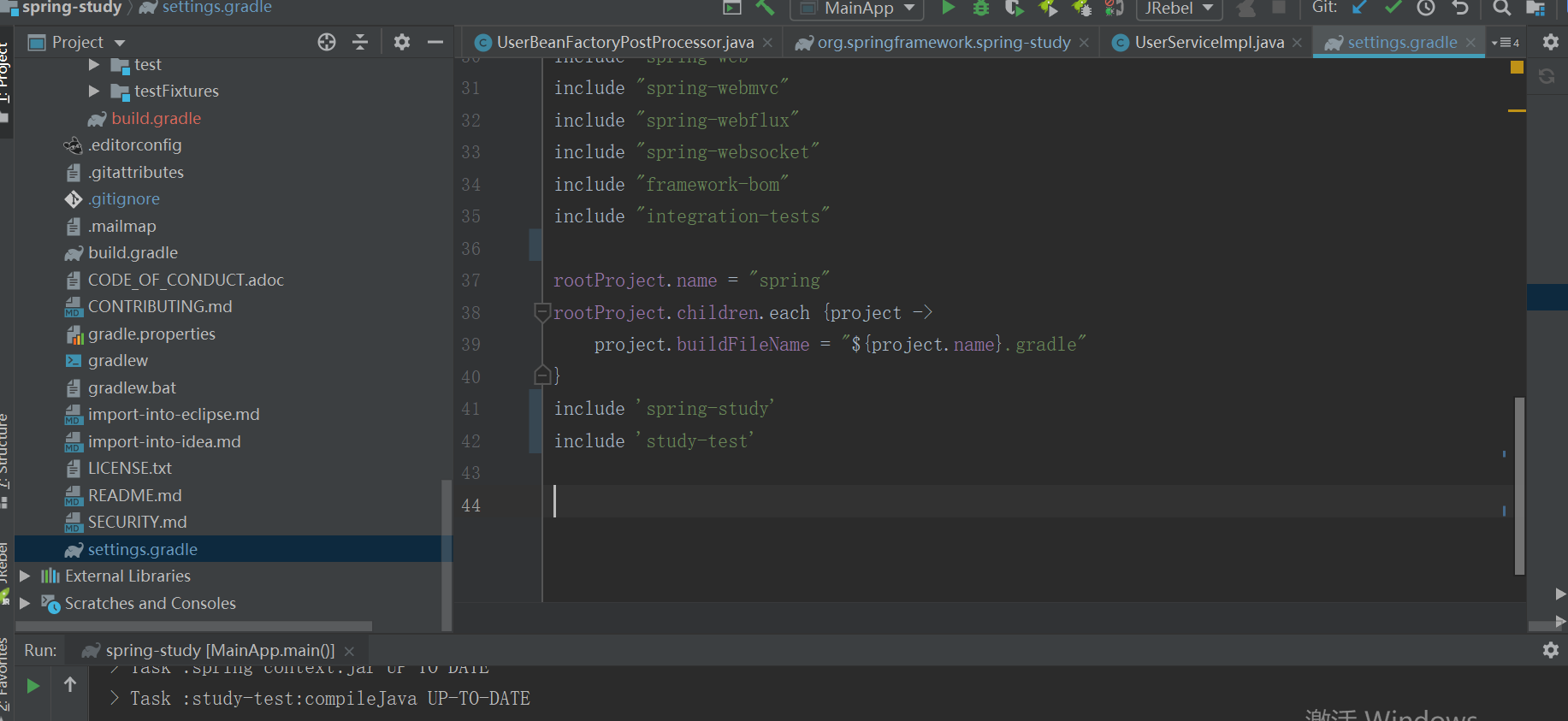Open Run panel settings gear
This screenshot has height=721, width=1568.
(x=1551, y=650)
